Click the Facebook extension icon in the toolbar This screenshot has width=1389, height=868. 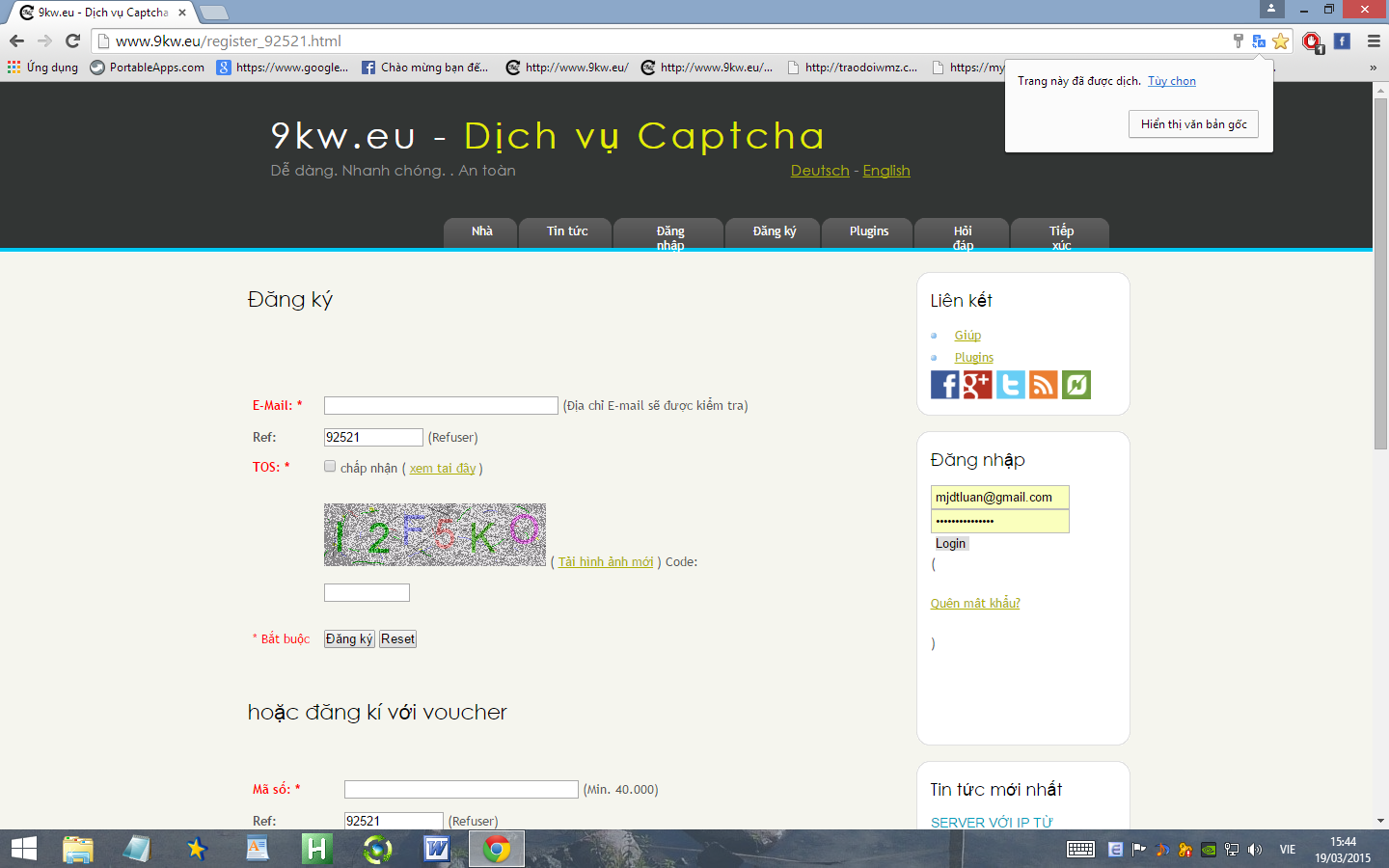(x=1342, y=41)
